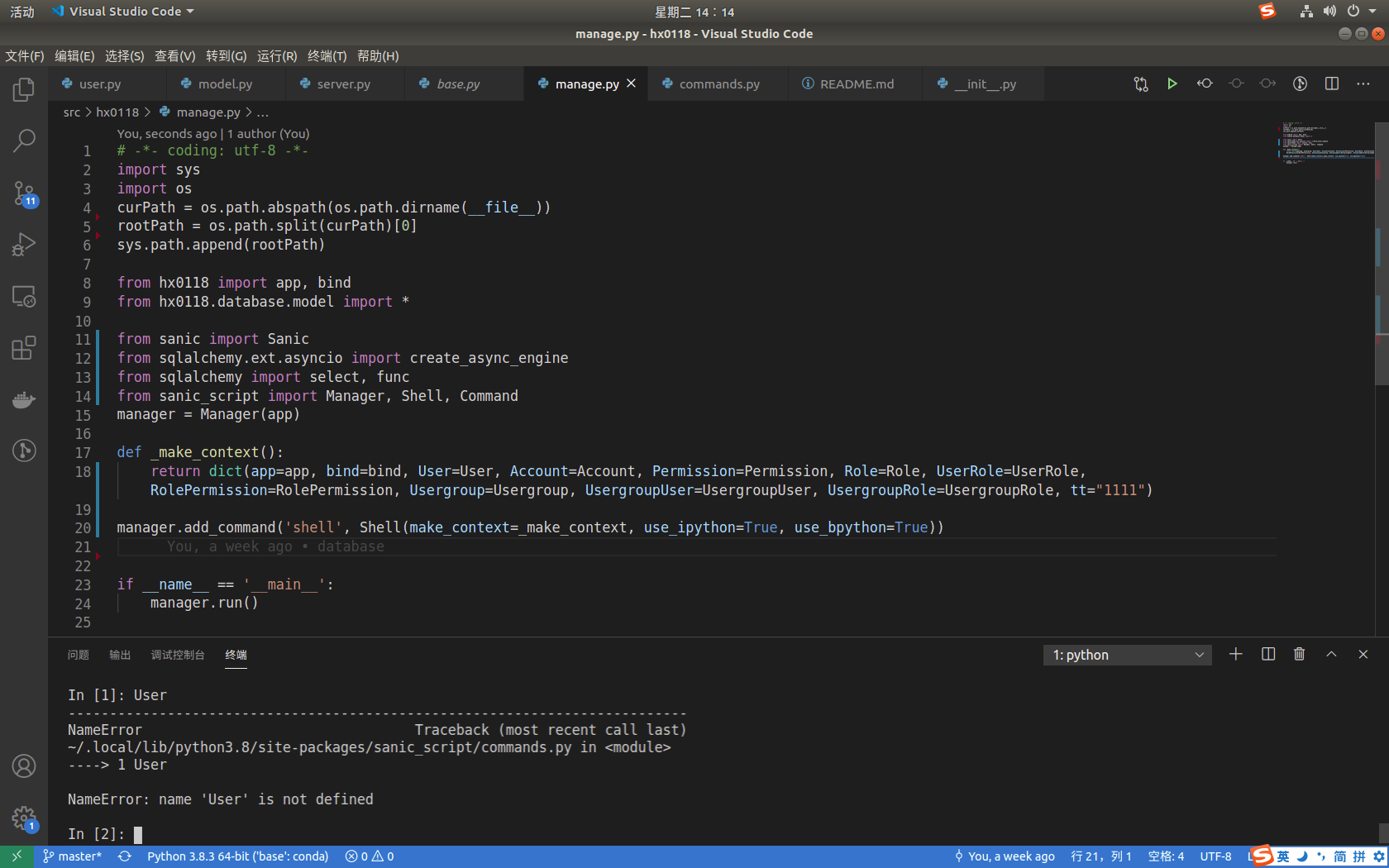Toggle the terminal panel maximize chevron

(1331, 654)
